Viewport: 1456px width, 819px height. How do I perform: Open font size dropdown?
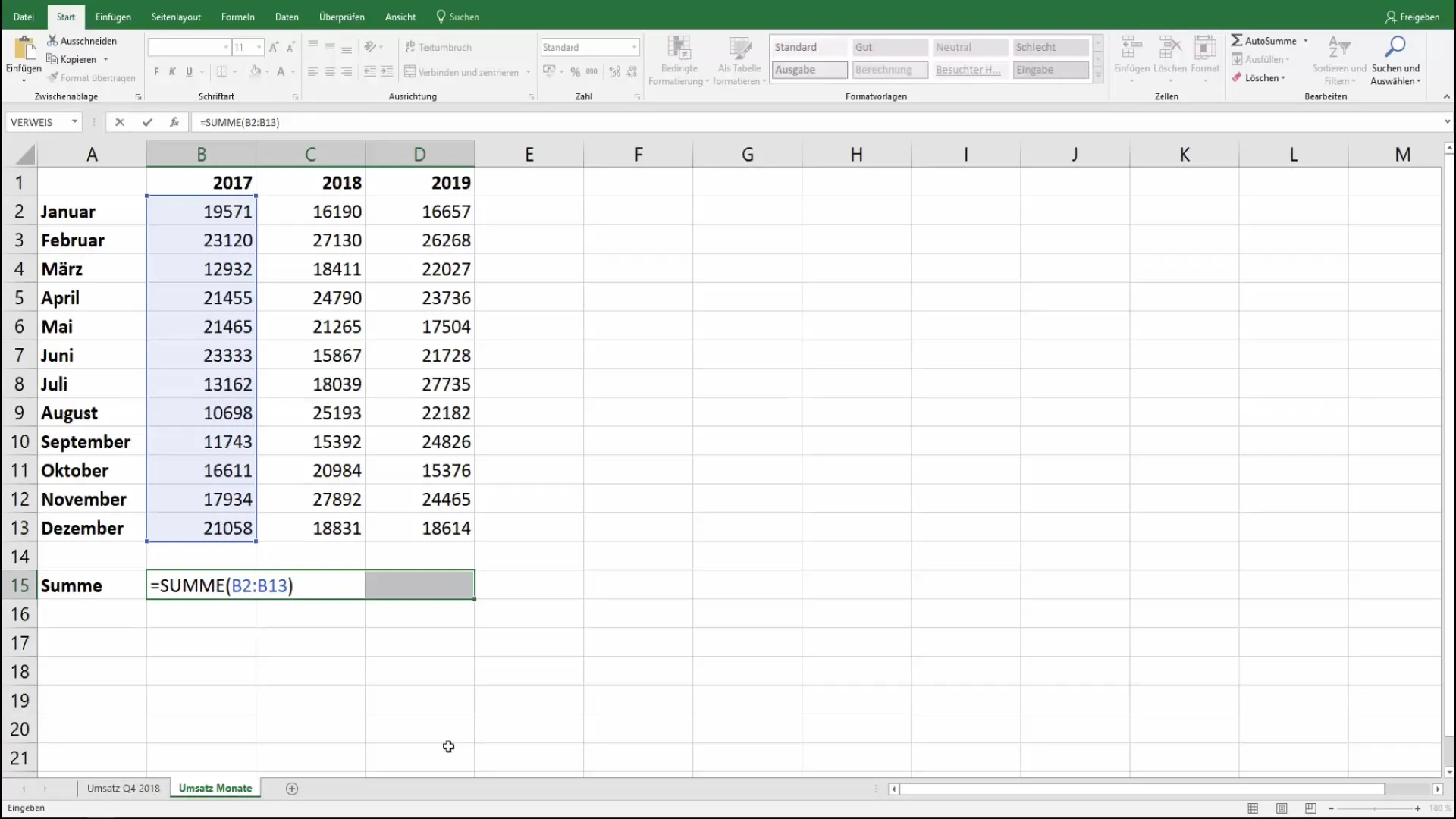tap(259, 47)
